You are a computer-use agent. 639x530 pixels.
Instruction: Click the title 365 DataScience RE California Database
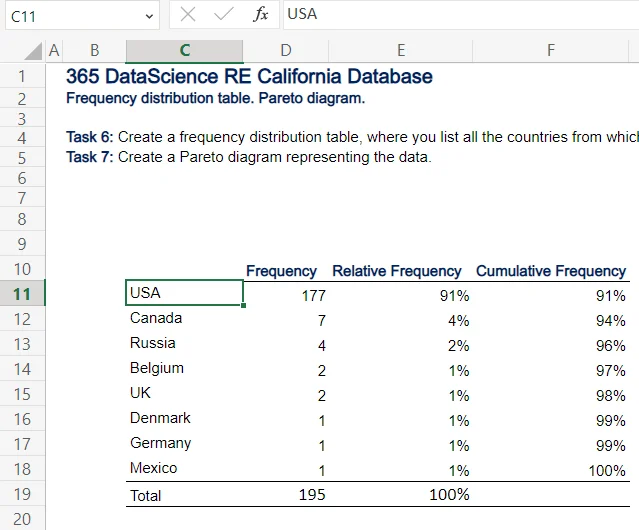click(249, 77)
